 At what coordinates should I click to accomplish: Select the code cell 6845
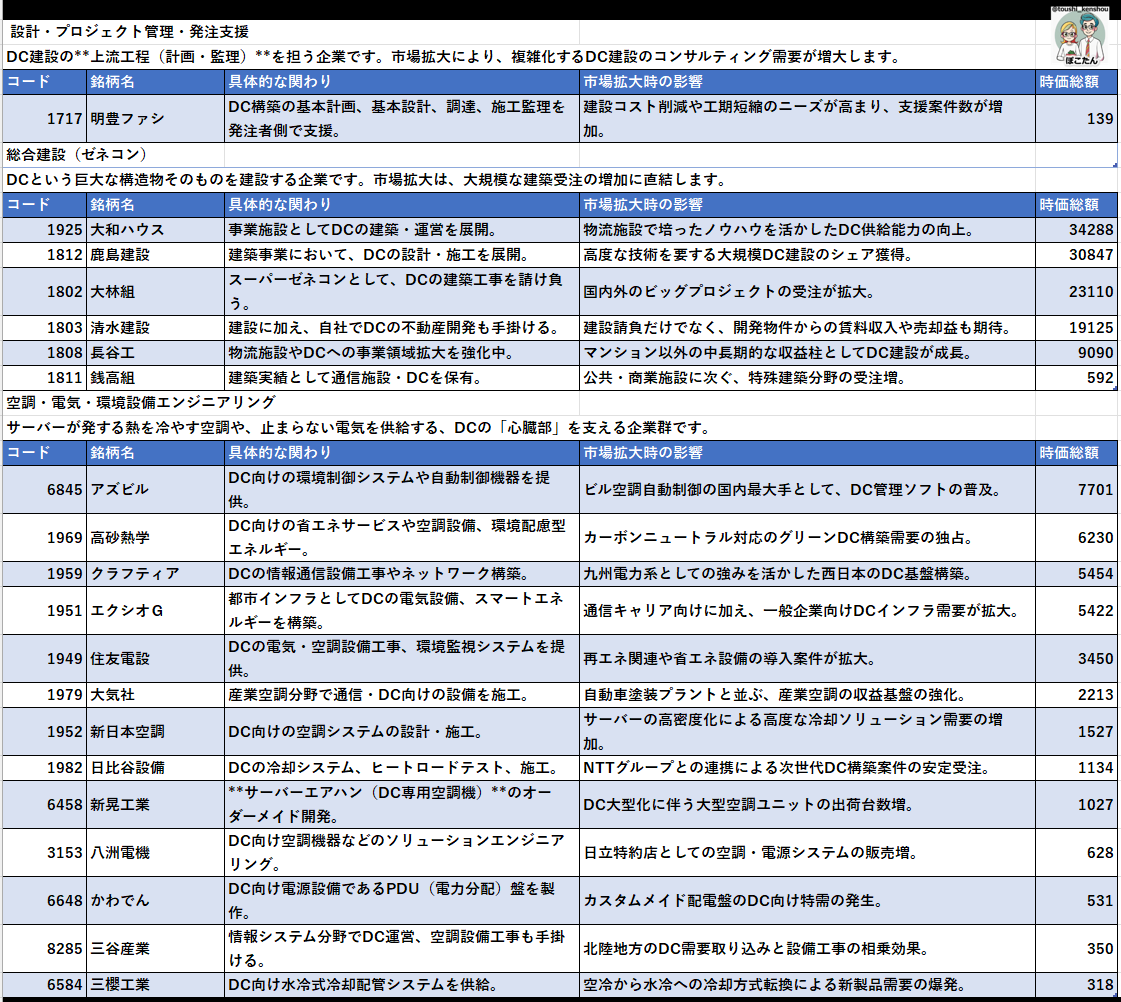(44, 490)
